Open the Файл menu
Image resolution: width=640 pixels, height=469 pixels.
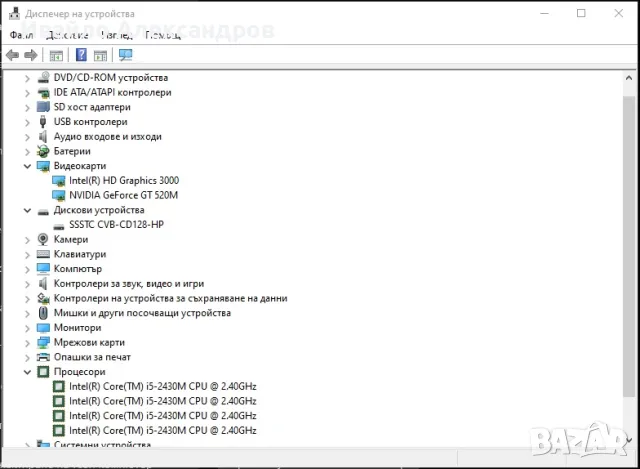[20, 35]
